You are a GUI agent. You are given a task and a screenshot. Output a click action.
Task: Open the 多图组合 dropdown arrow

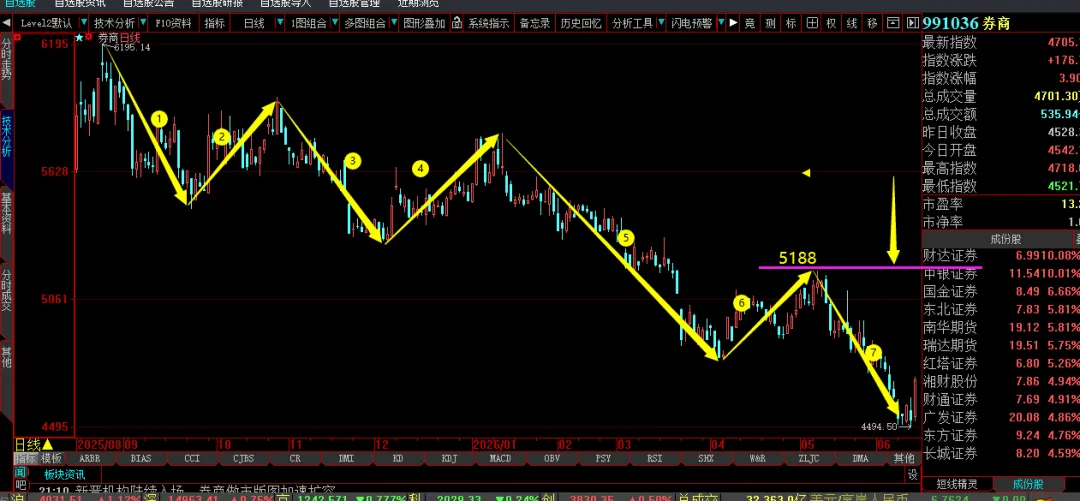[393, 23]
